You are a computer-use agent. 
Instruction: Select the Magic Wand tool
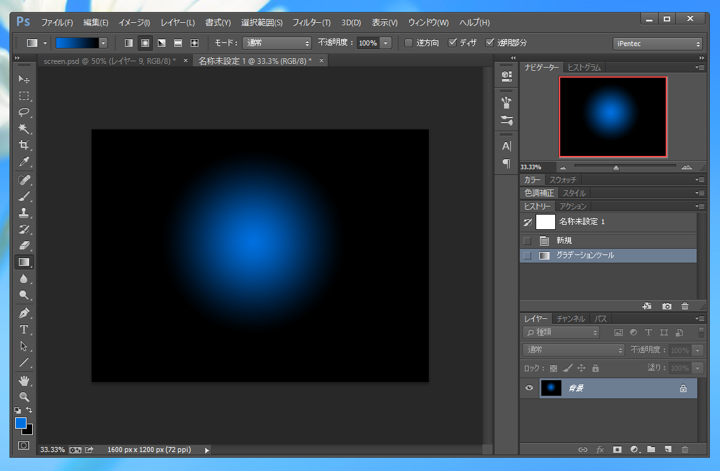pyautogui.click(x=24, y=129)
